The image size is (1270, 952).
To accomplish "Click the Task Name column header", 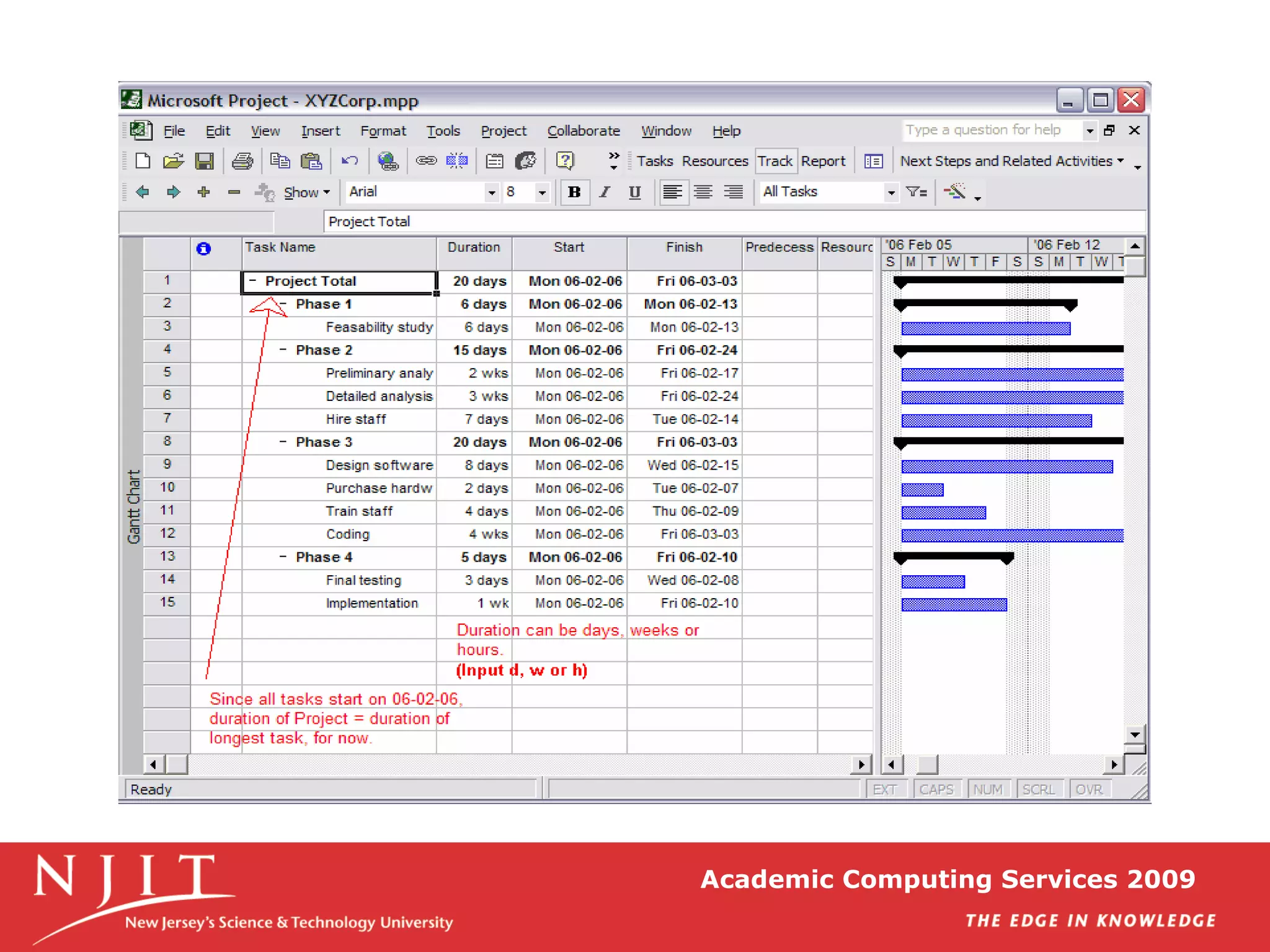I will click(339, 253).
